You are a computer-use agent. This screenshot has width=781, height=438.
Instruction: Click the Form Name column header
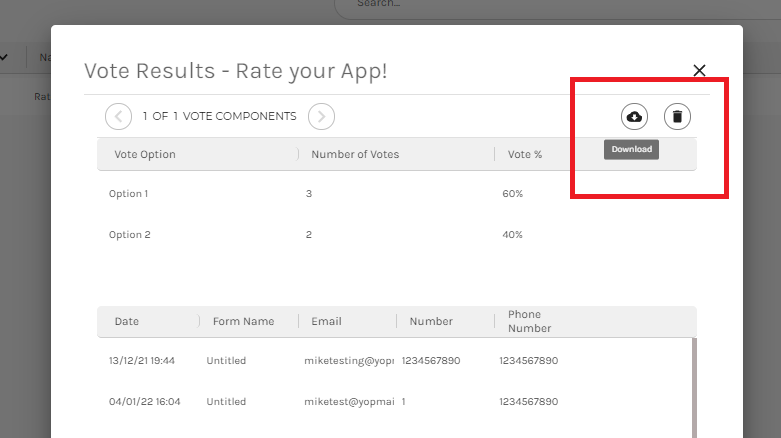point(243,322)
